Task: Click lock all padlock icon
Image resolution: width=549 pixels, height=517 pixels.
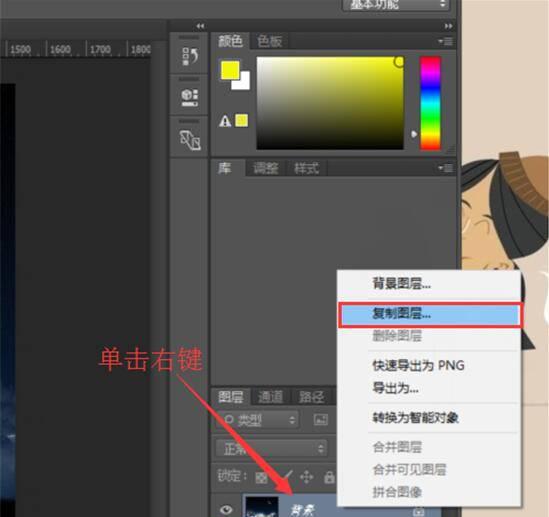Action: (329, 477)
